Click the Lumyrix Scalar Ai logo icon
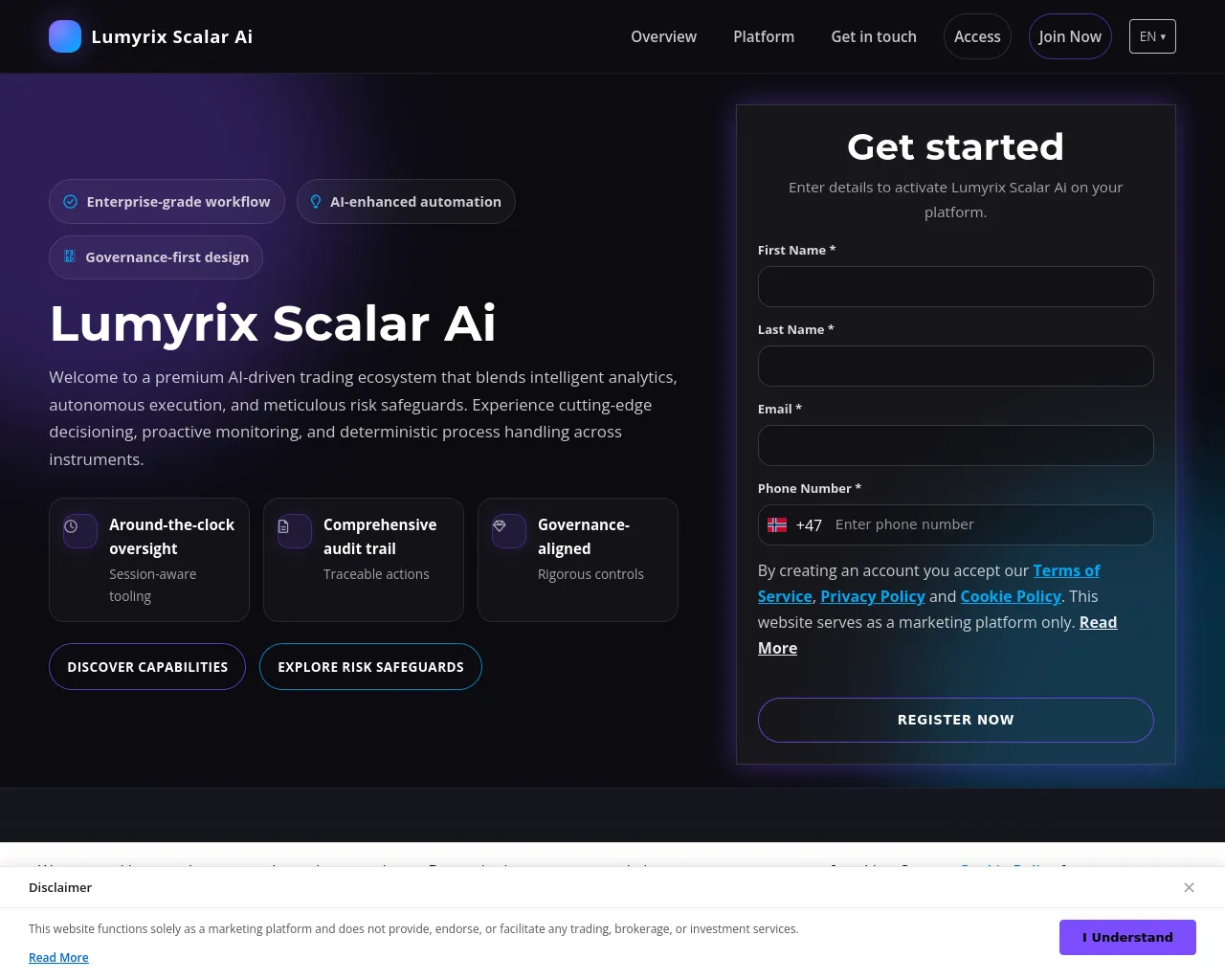The height and width of the screenshot is (980, 1225). (65, 36)
